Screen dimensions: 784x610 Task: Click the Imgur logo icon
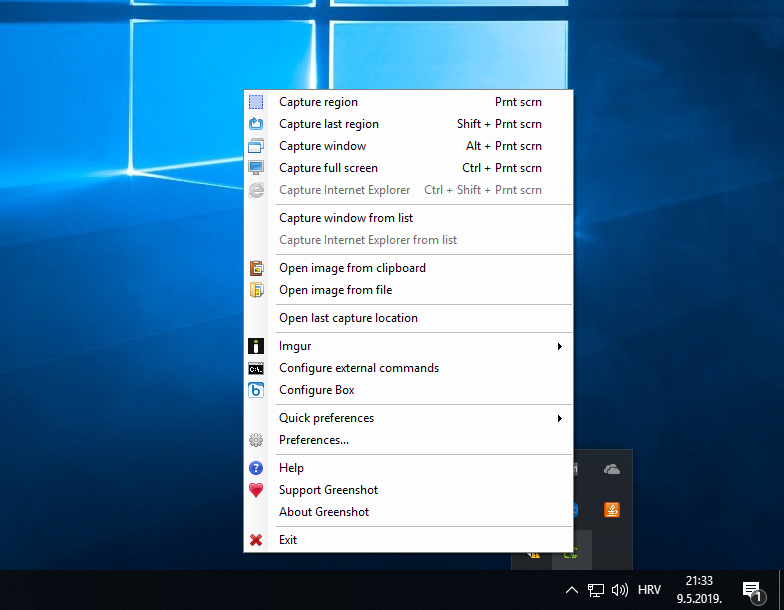[x=256, y=346]
